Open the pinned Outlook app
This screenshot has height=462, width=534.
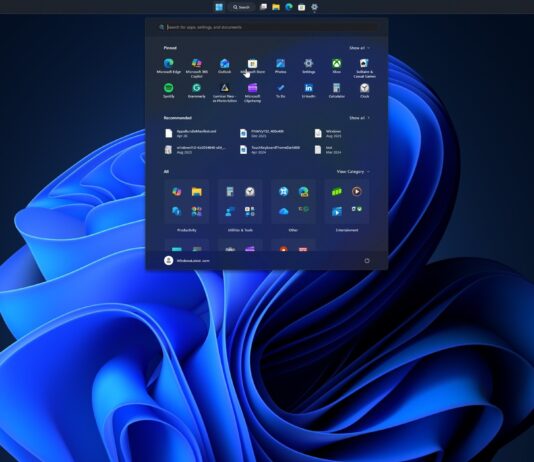pos(224,66)
